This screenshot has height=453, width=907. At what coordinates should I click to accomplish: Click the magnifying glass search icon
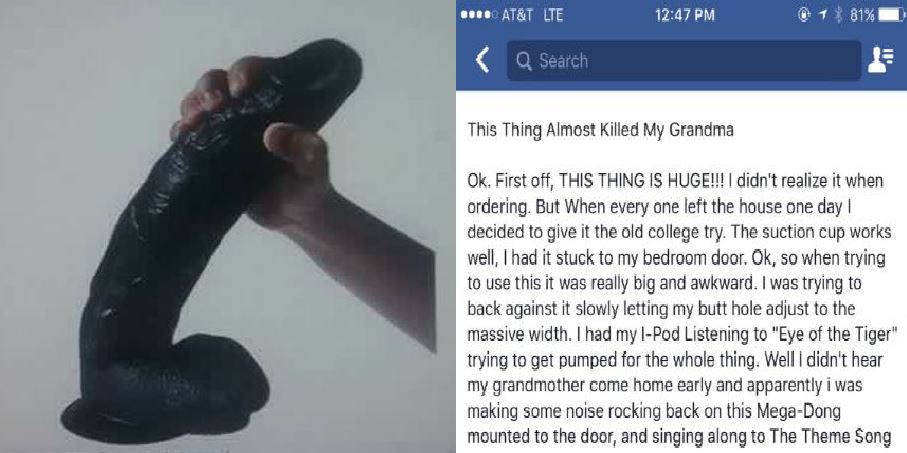click(524, 61)
